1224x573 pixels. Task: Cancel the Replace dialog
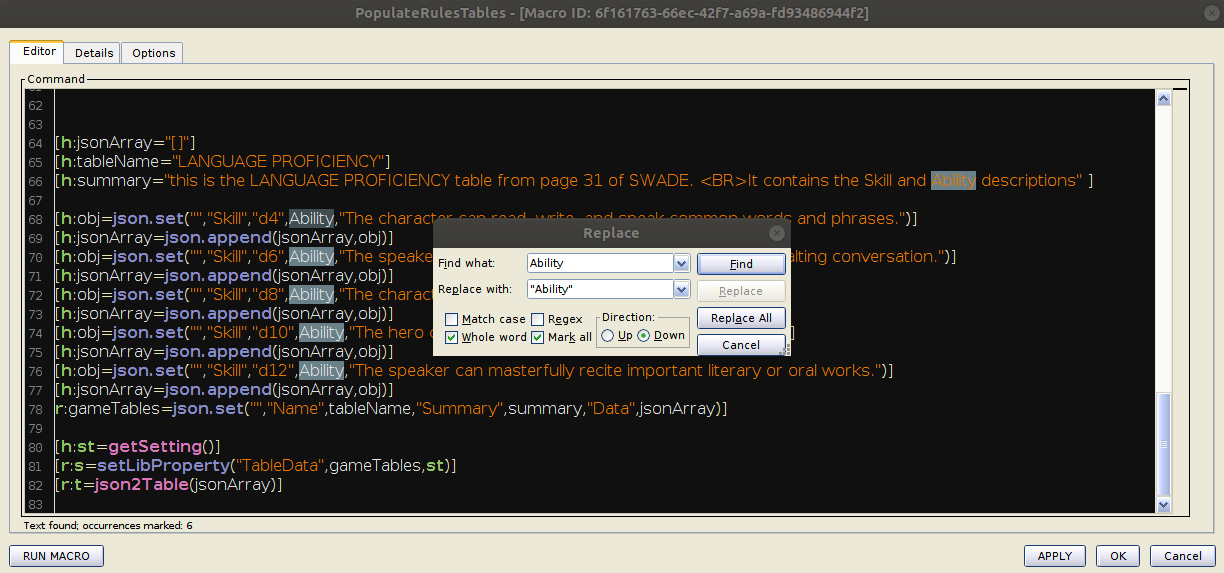[741, 345]
